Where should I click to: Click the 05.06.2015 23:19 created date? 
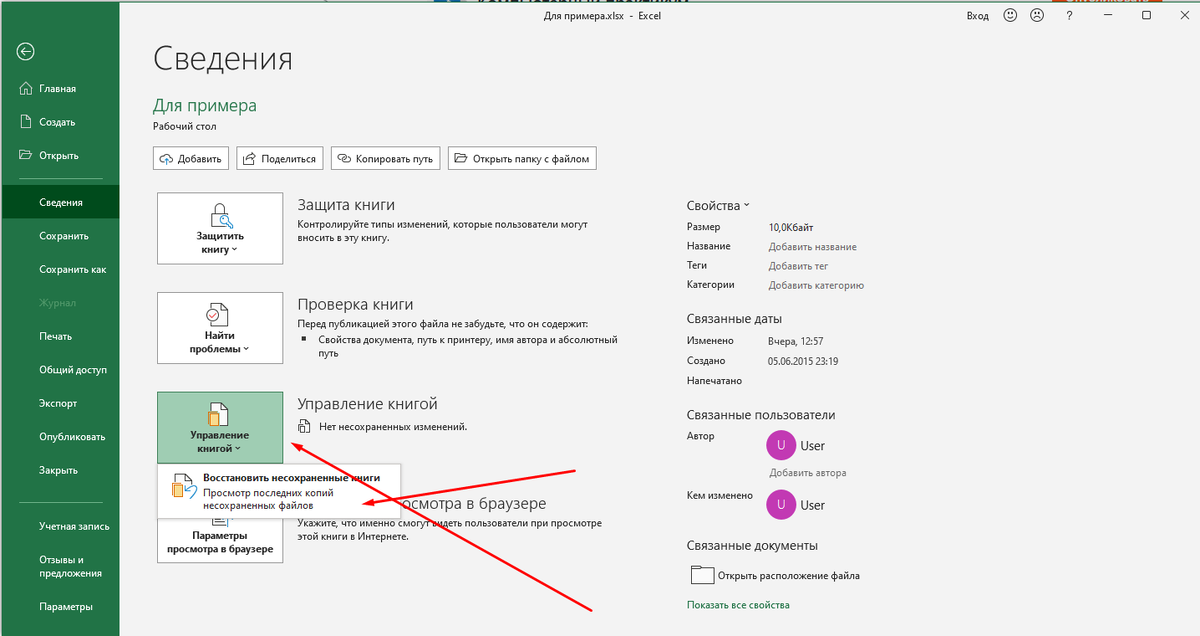(803, 361)
